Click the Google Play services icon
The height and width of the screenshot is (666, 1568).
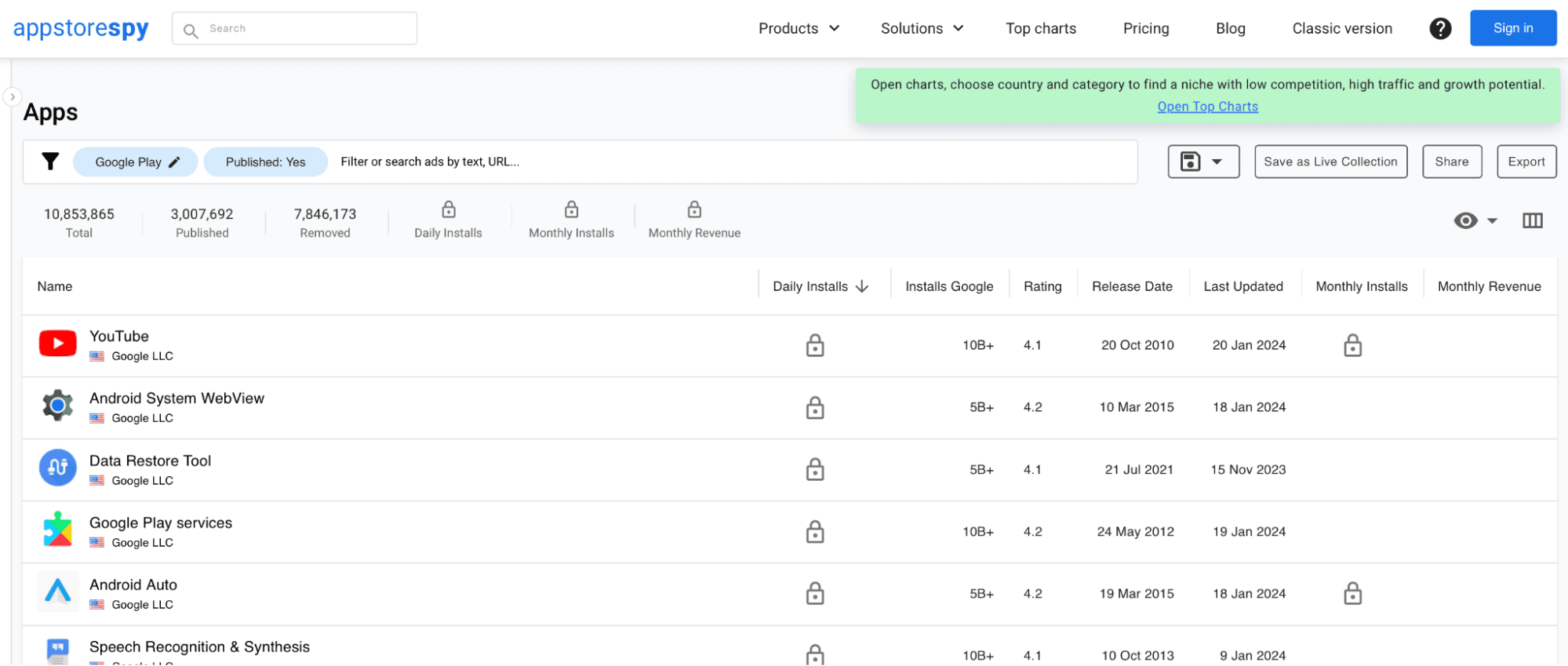click(58, 530)
